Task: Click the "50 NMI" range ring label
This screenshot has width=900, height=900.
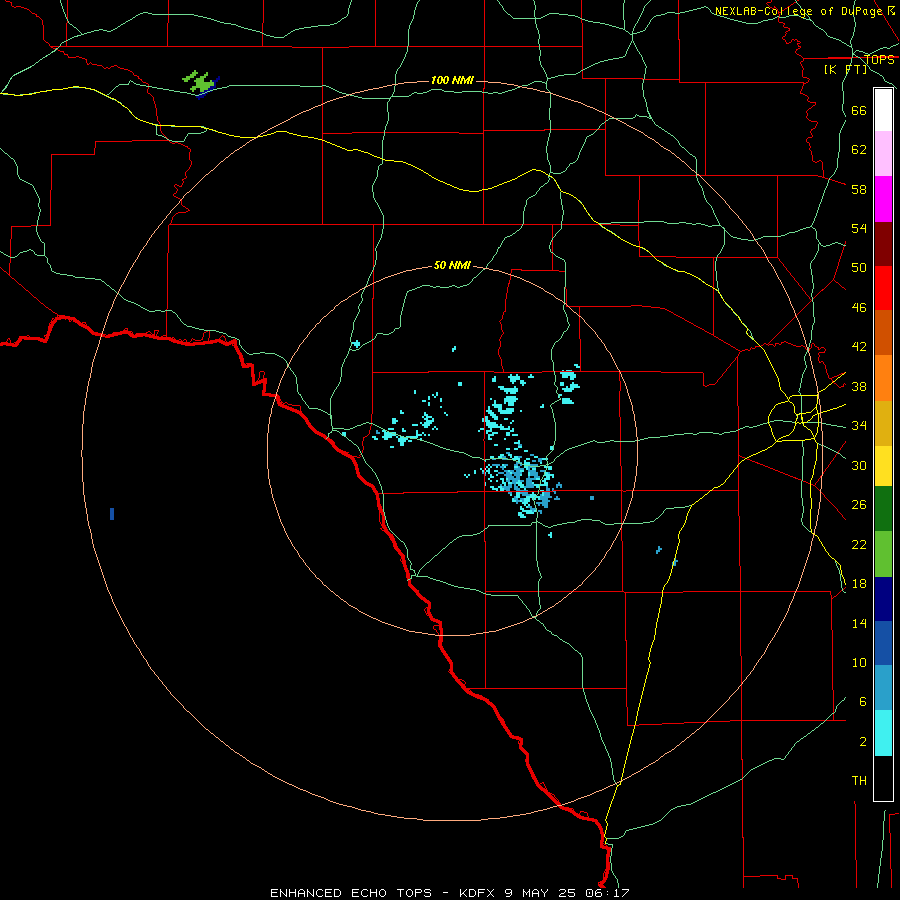Action: pos(452,265)
